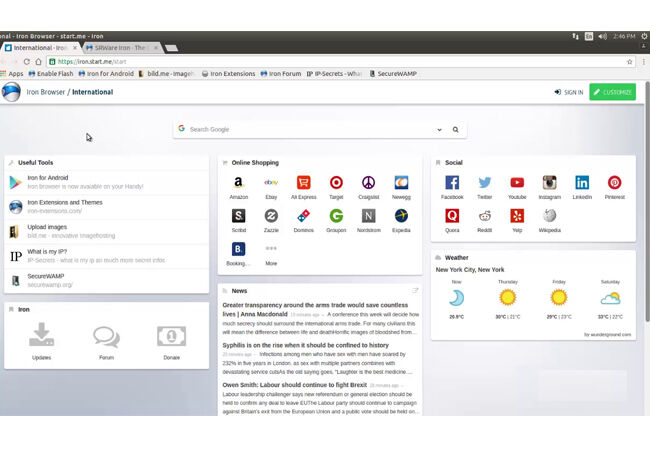The image size is (650, 450).
Task: Open the Dominos icon
Action: point(303,216)
